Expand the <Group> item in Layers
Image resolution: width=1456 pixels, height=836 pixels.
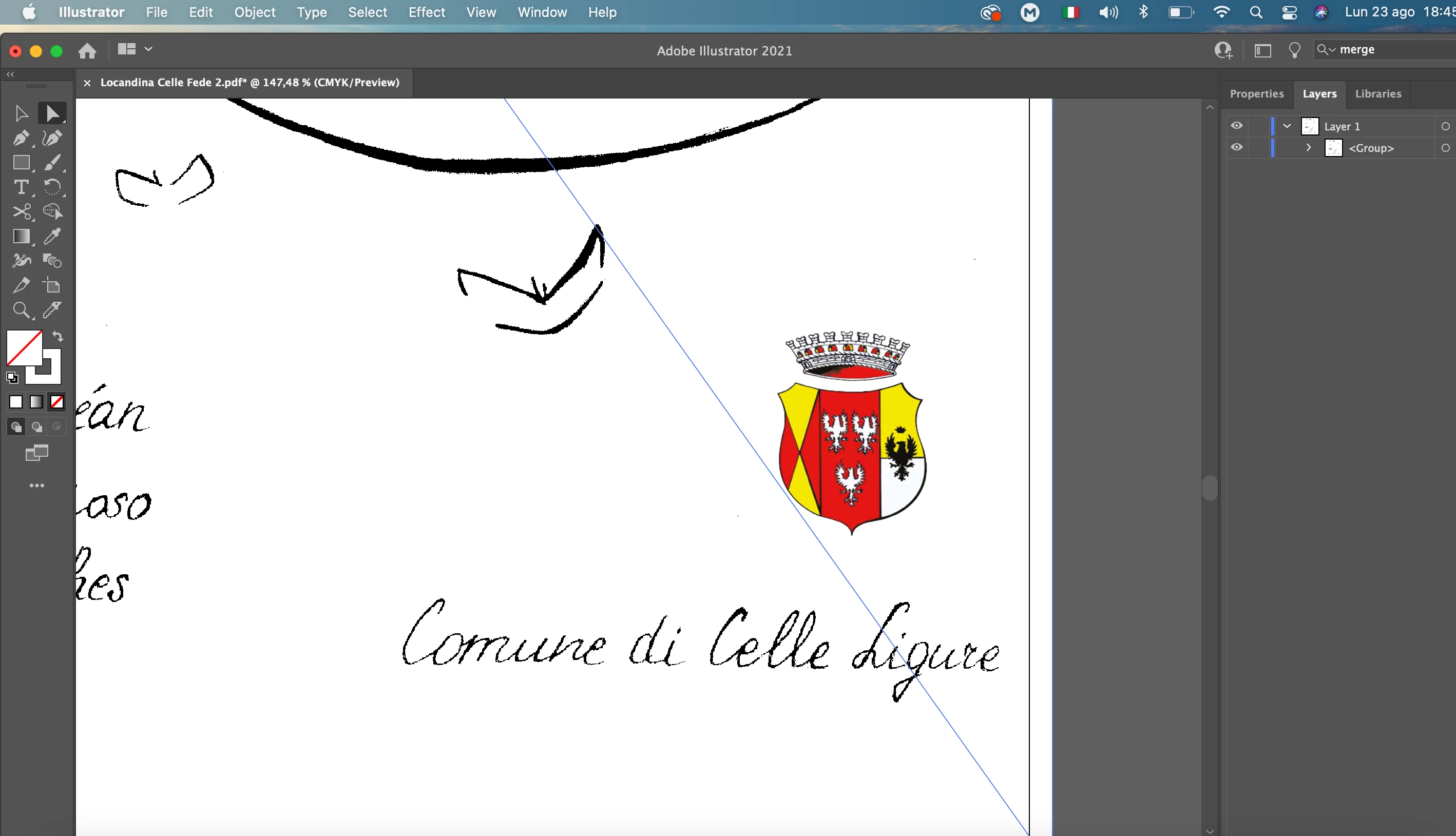1308,148
